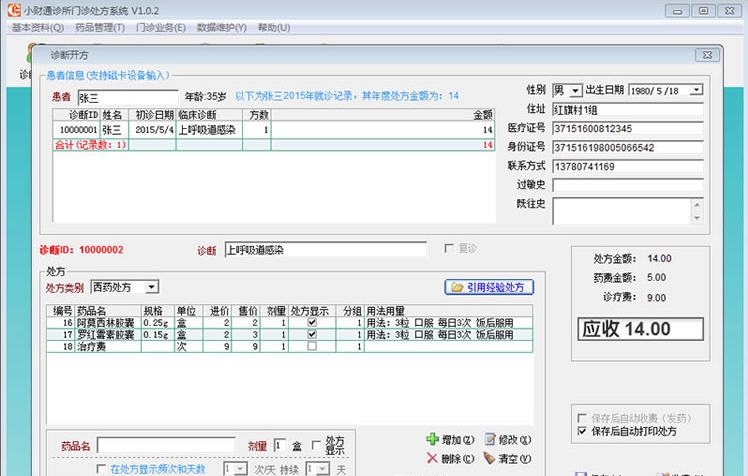Click the 患者 name input field
The width and height of the screenshot is (748, 476).
[x=128, y=97]
